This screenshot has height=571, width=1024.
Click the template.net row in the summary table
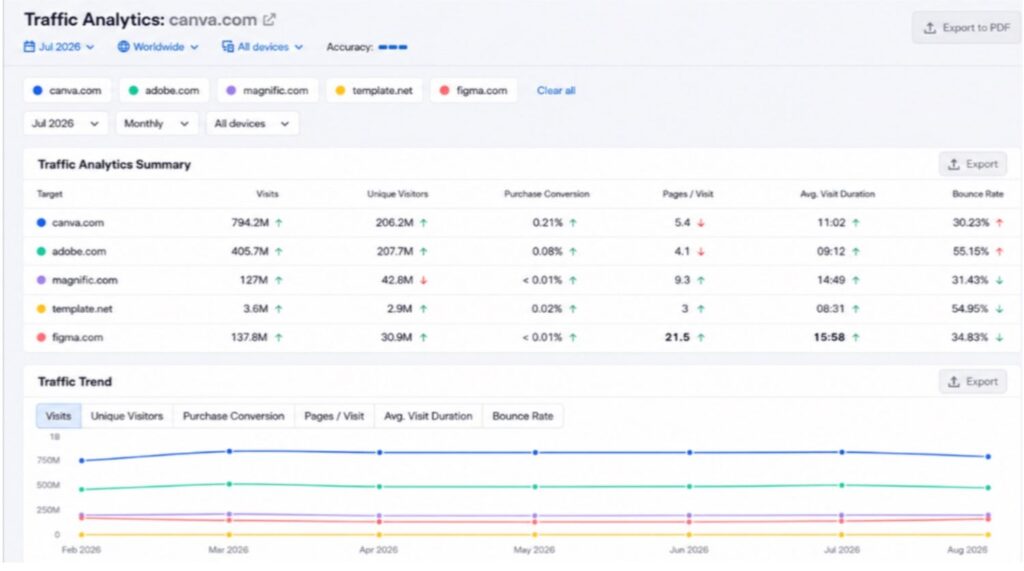(521, 309)
